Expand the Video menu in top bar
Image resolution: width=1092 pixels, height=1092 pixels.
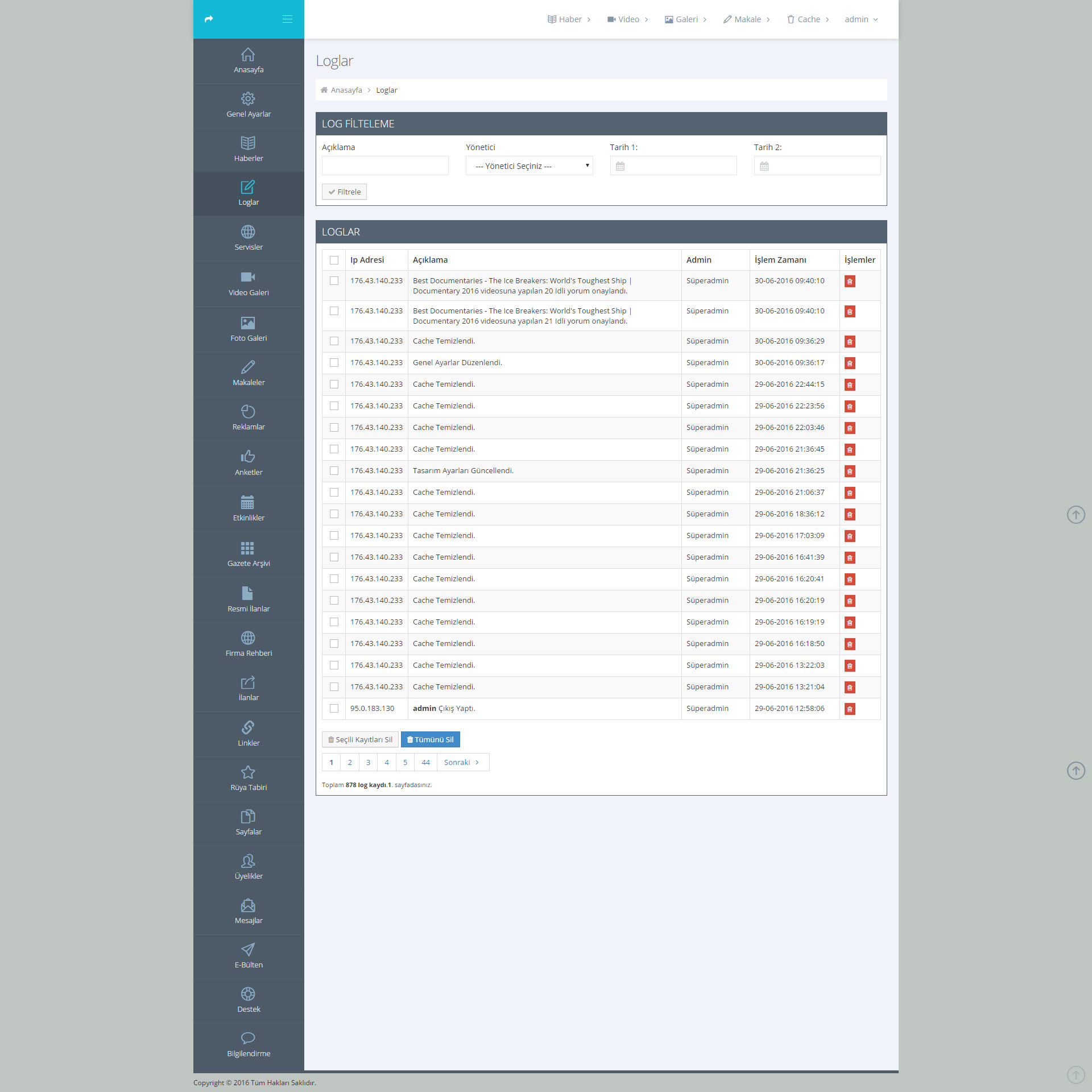click(628, 19)
